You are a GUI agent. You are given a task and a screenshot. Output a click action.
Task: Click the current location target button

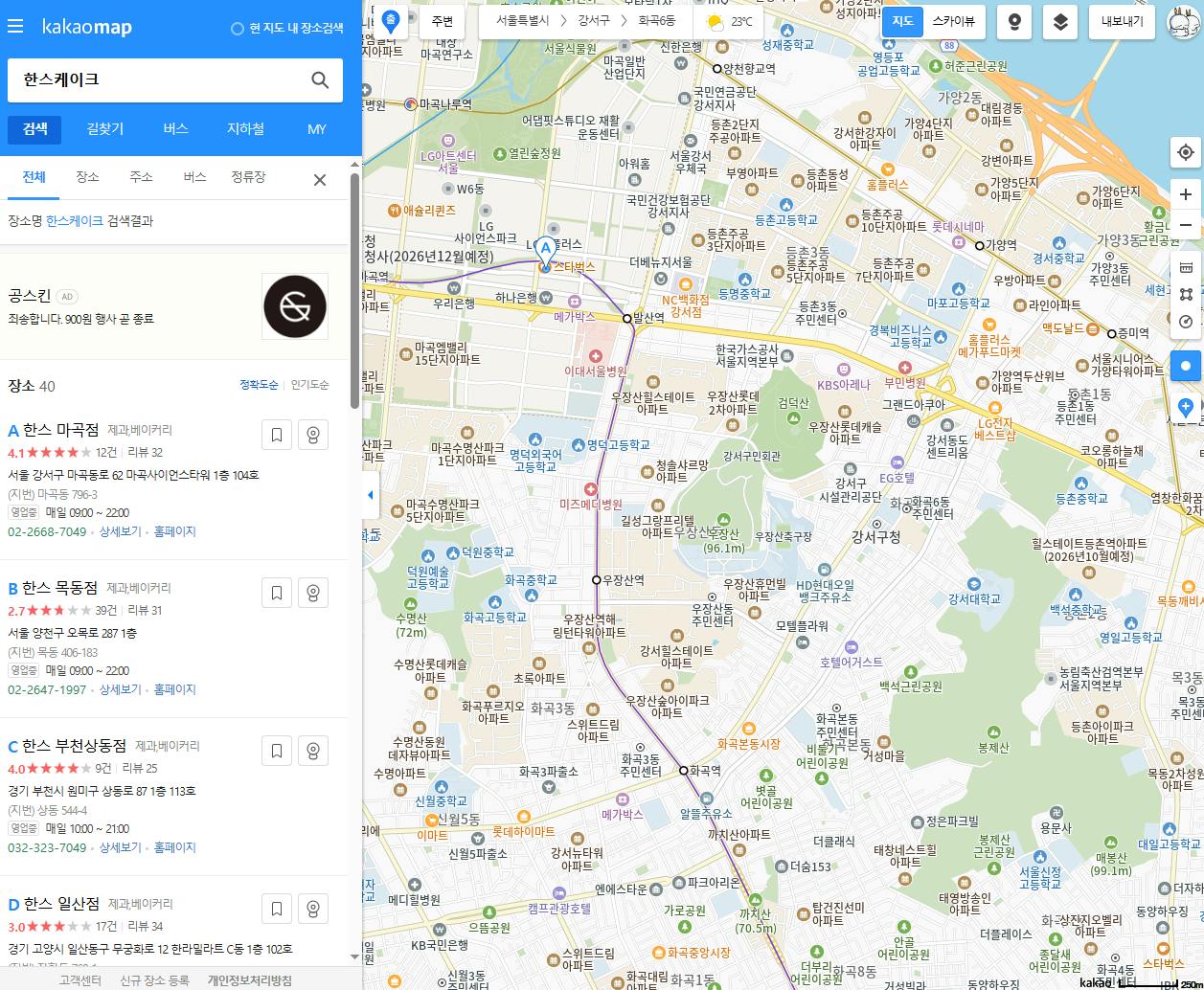coord(1186,153)
